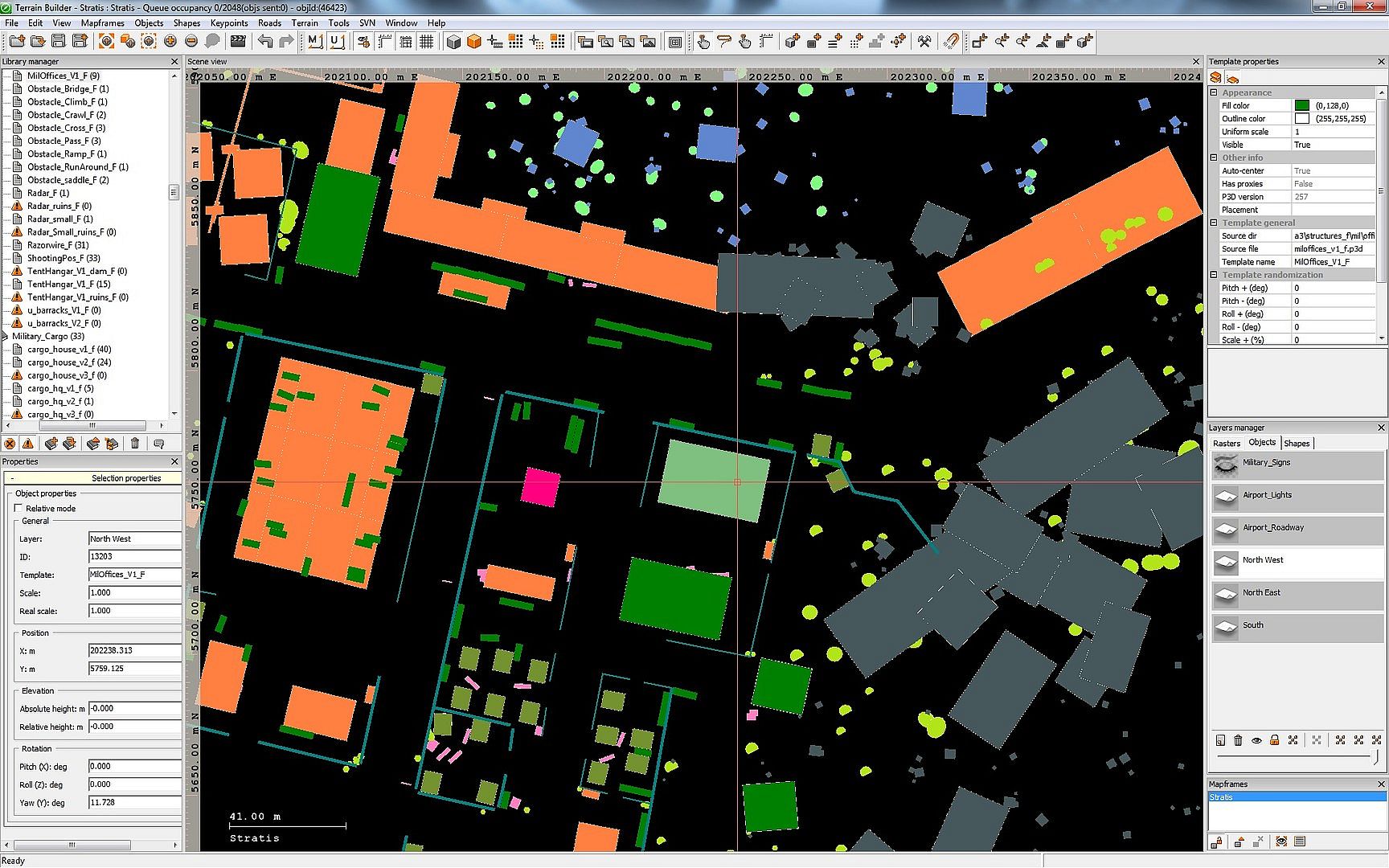Click the Undo arrow in the toolbar
This screenshot has height=868, width=1389.
click(x=265, y=42)
